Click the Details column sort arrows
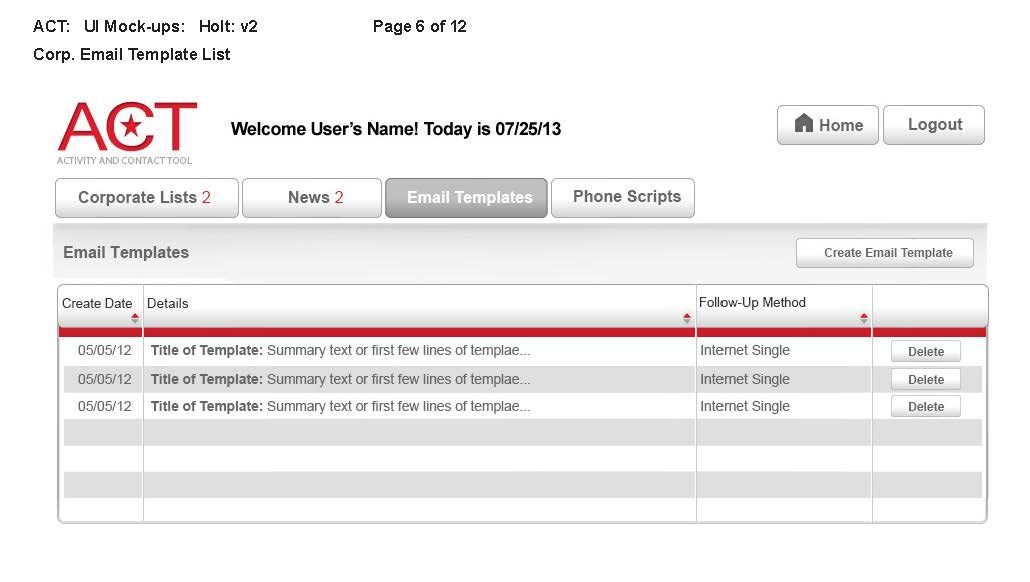The width and height of the screenshot is (1030, 582). click(x=687, y=318)
